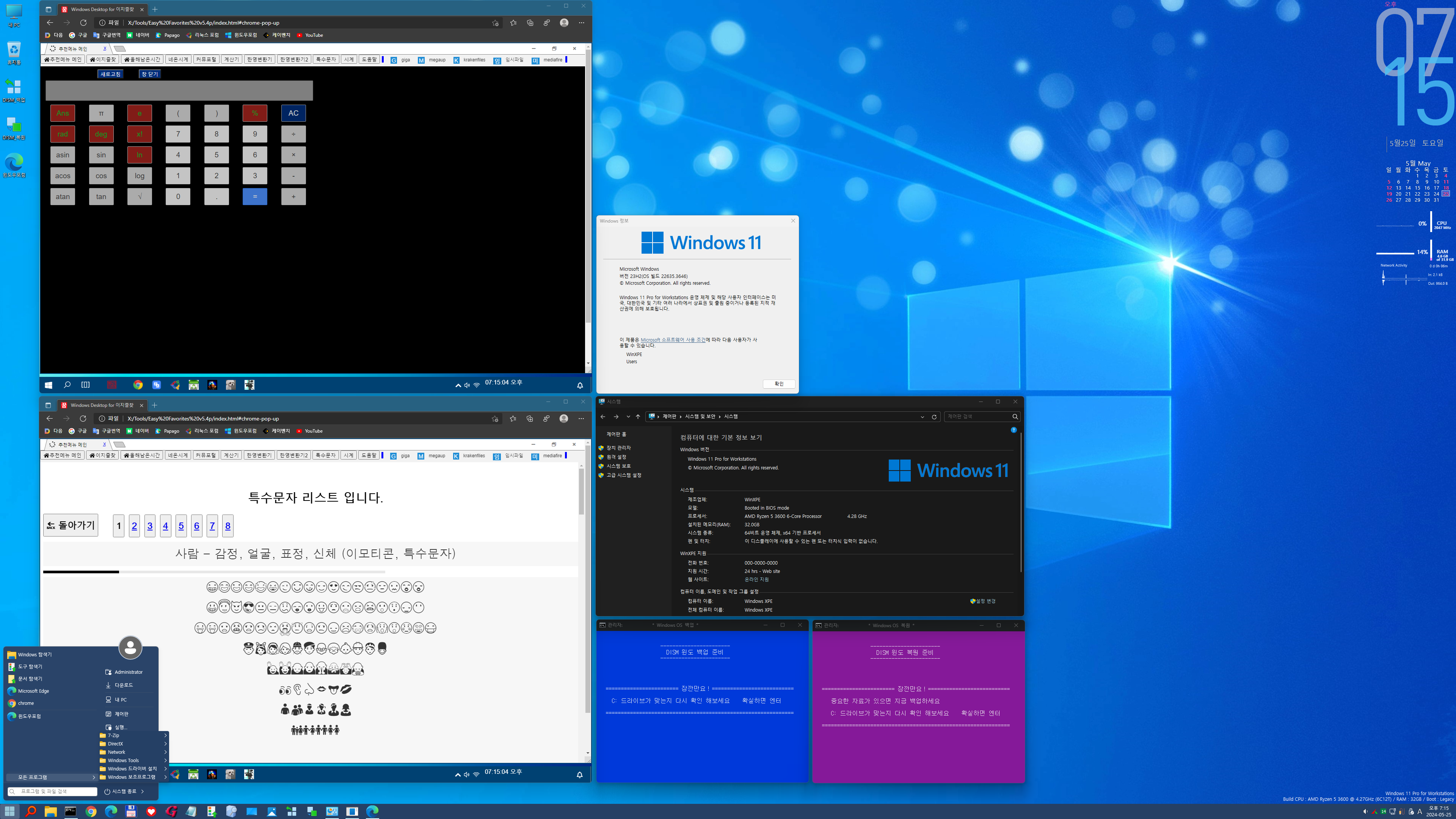Open the Start button on the bottom taskbar
Viewport: 1456px width, 819px height.
coord(9,811)
